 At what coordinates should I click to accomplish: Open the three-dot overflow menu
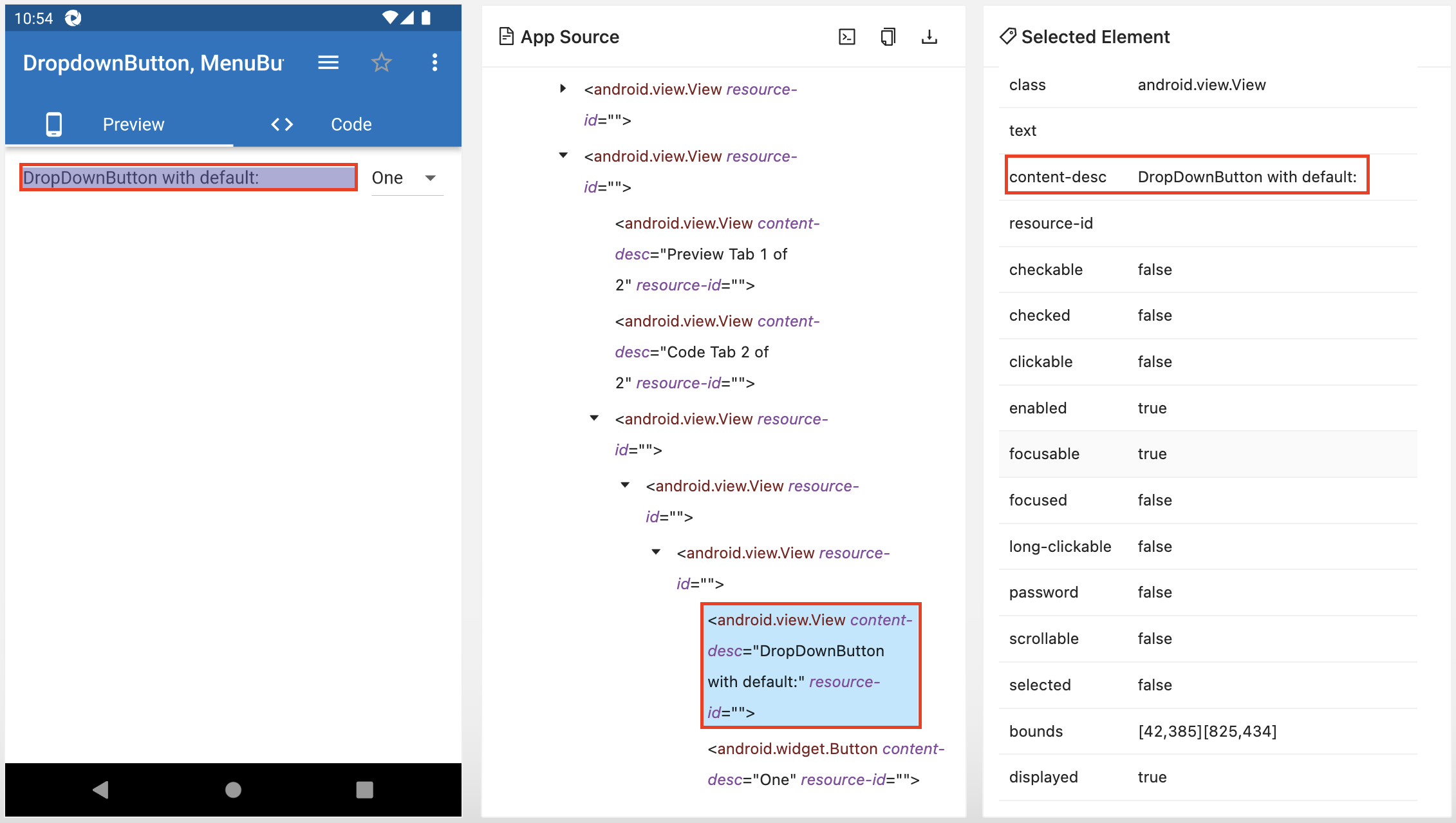[434, 62]
